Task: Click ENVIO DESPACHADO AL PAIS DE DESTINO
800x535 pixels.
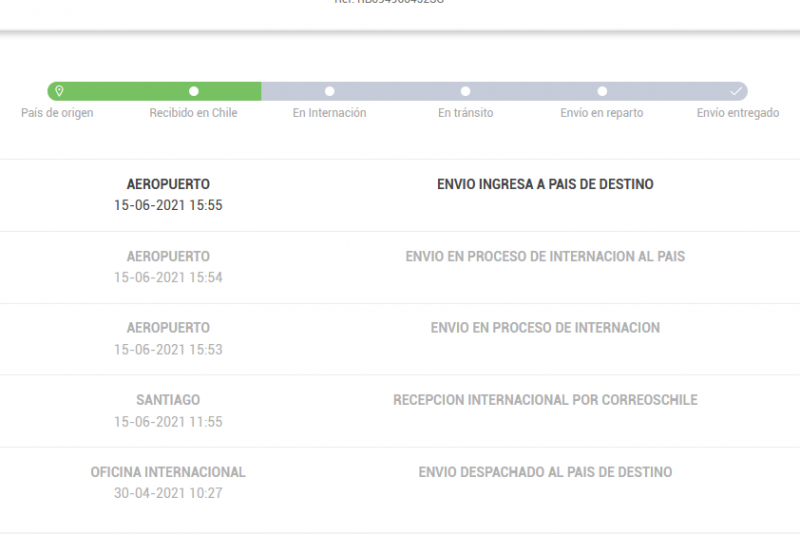Action: 545,472
